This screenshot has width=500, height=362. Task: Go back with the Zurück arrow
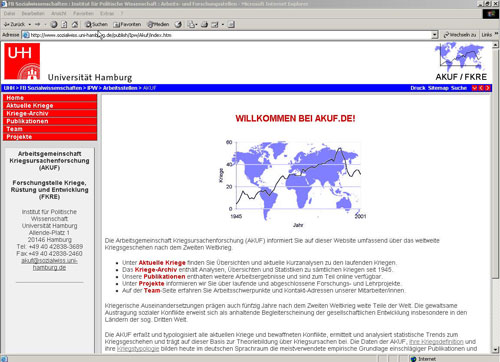(14, 24)
